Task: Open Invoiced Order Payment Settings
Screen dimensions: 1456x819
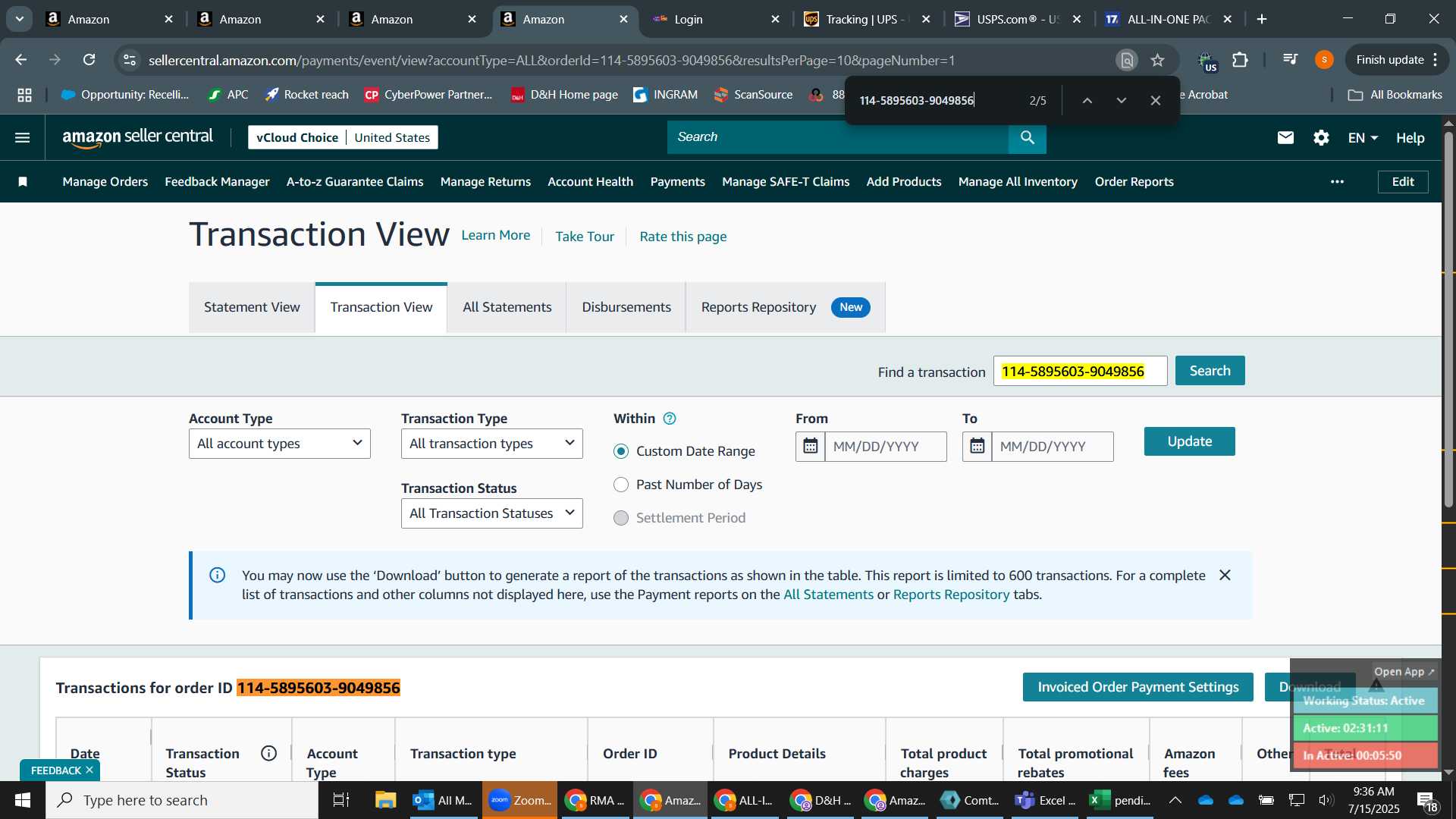Action: 1137,687
